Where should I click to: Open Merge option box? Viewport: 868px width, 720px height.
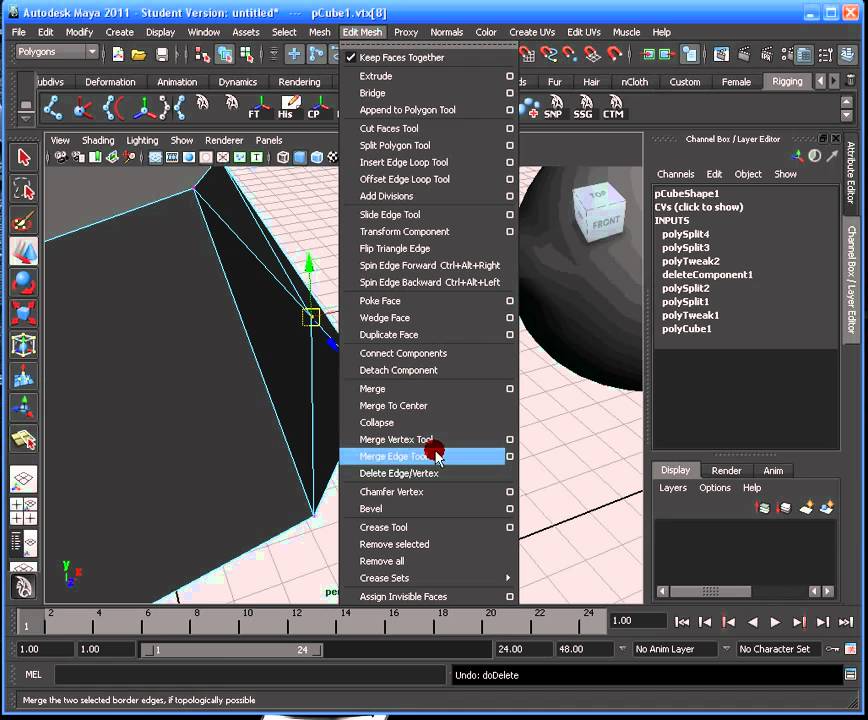(x=509, y=389)
